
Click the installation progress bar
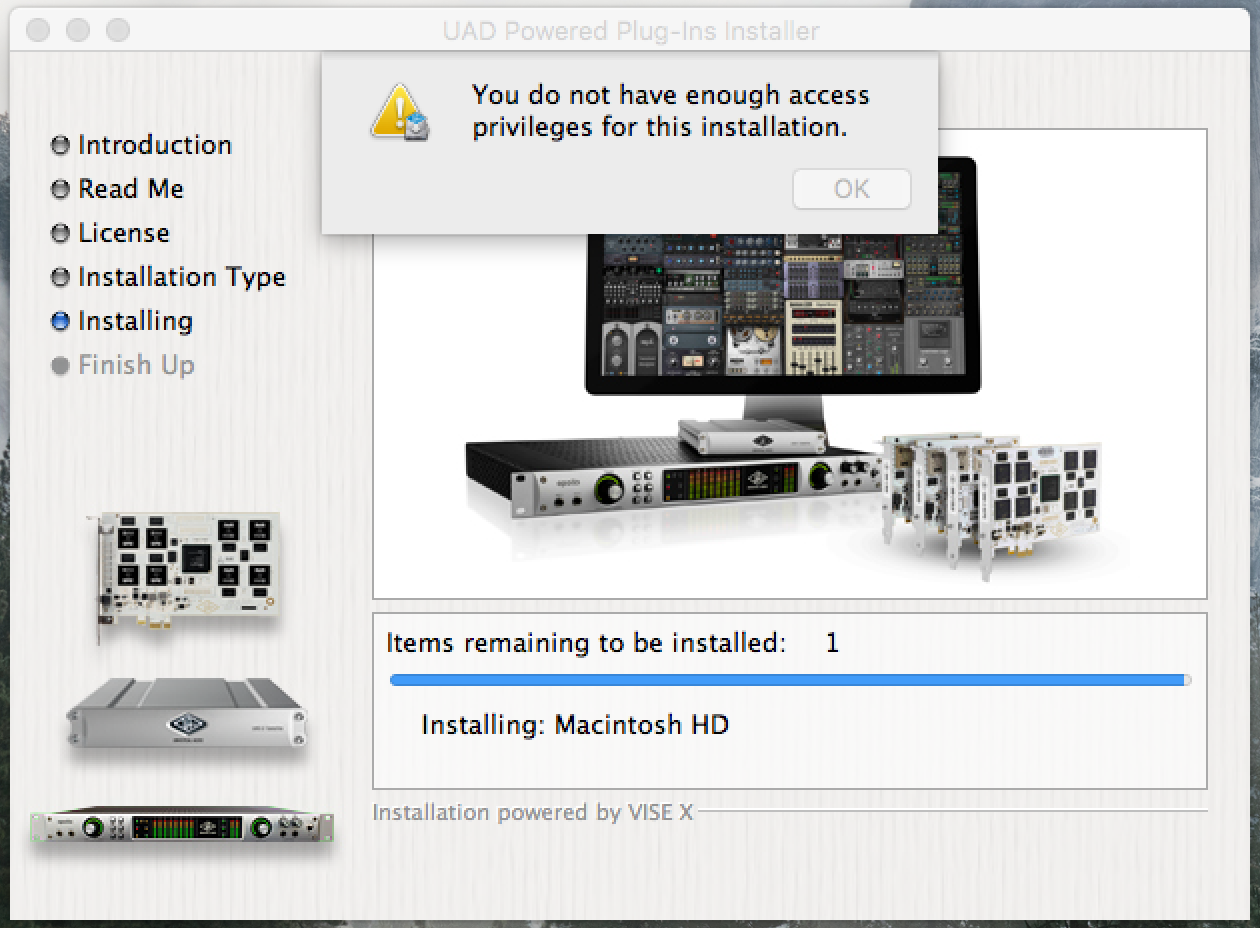[x=790, y=680]
